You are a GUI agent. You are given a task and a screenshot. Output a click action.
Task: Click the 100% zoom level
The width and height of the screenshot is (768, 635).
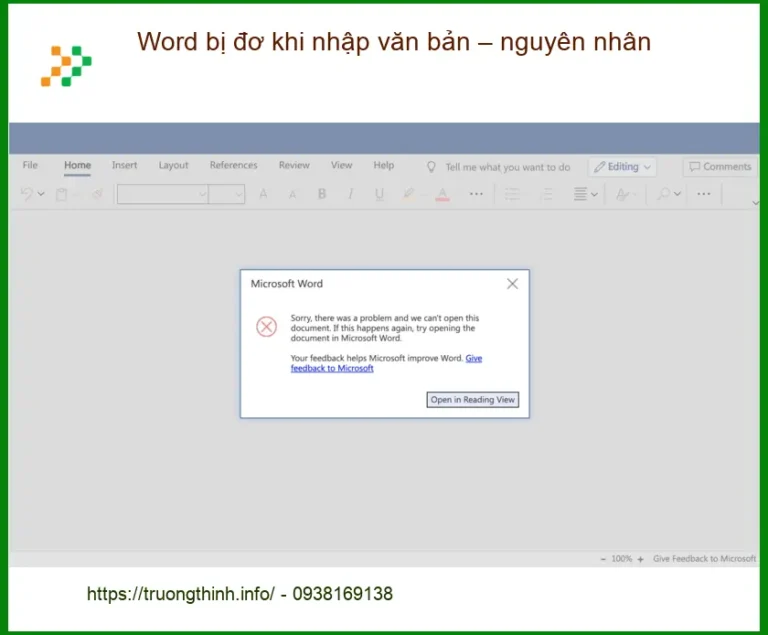[622, 559]
